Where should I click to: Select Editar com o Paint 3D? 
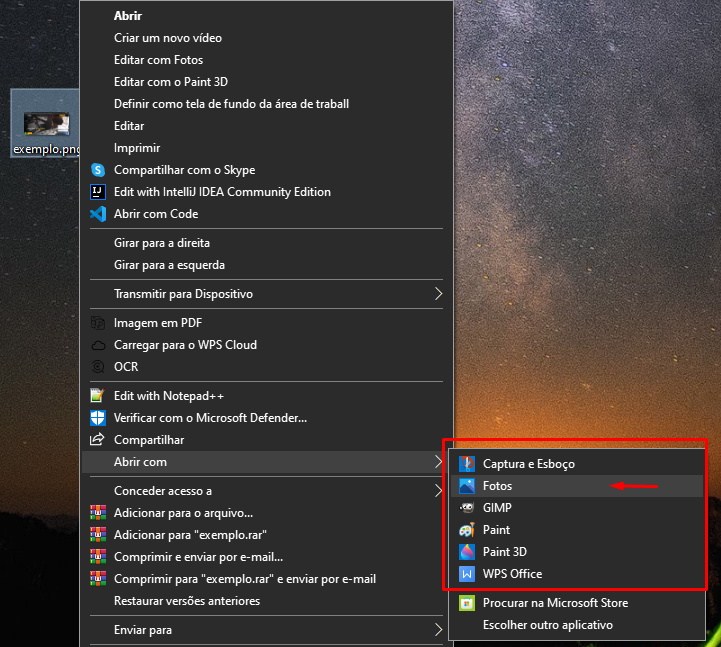click(267, 82)
